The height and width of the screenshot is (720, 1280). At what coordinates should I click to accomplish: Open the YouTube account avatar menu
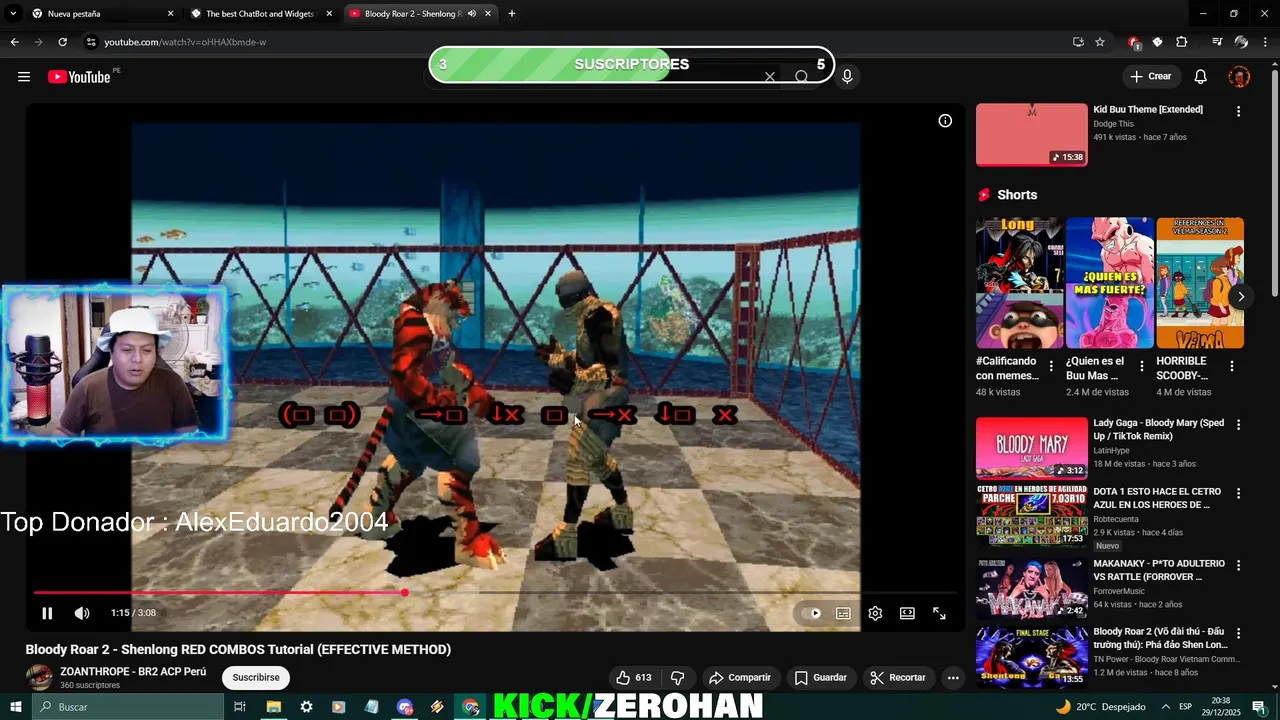1239,77
